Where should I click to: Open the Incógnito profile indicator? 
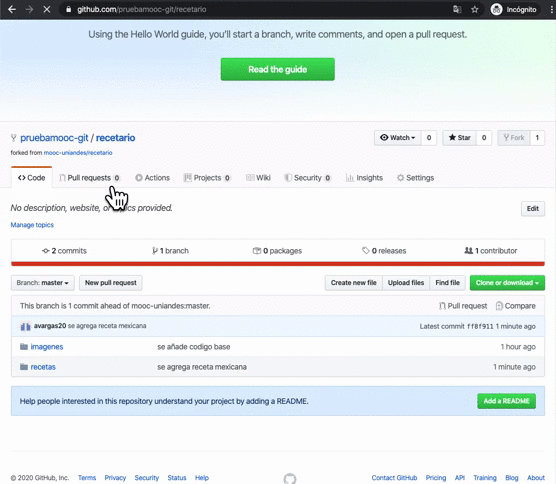[513, 9]
